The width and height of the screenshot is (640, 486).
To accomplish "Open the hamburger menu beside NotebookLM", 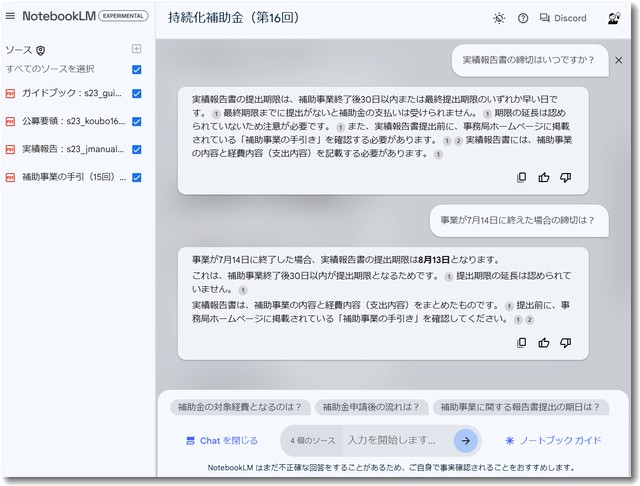I will pos(10,16).
